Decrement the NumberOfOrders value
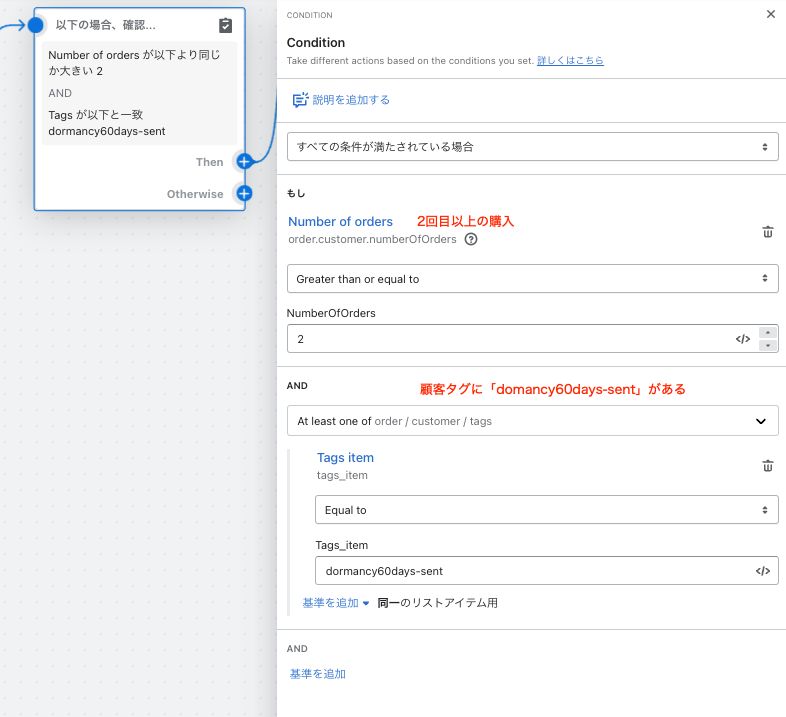786x717 pixels. (x=767, y=345)
